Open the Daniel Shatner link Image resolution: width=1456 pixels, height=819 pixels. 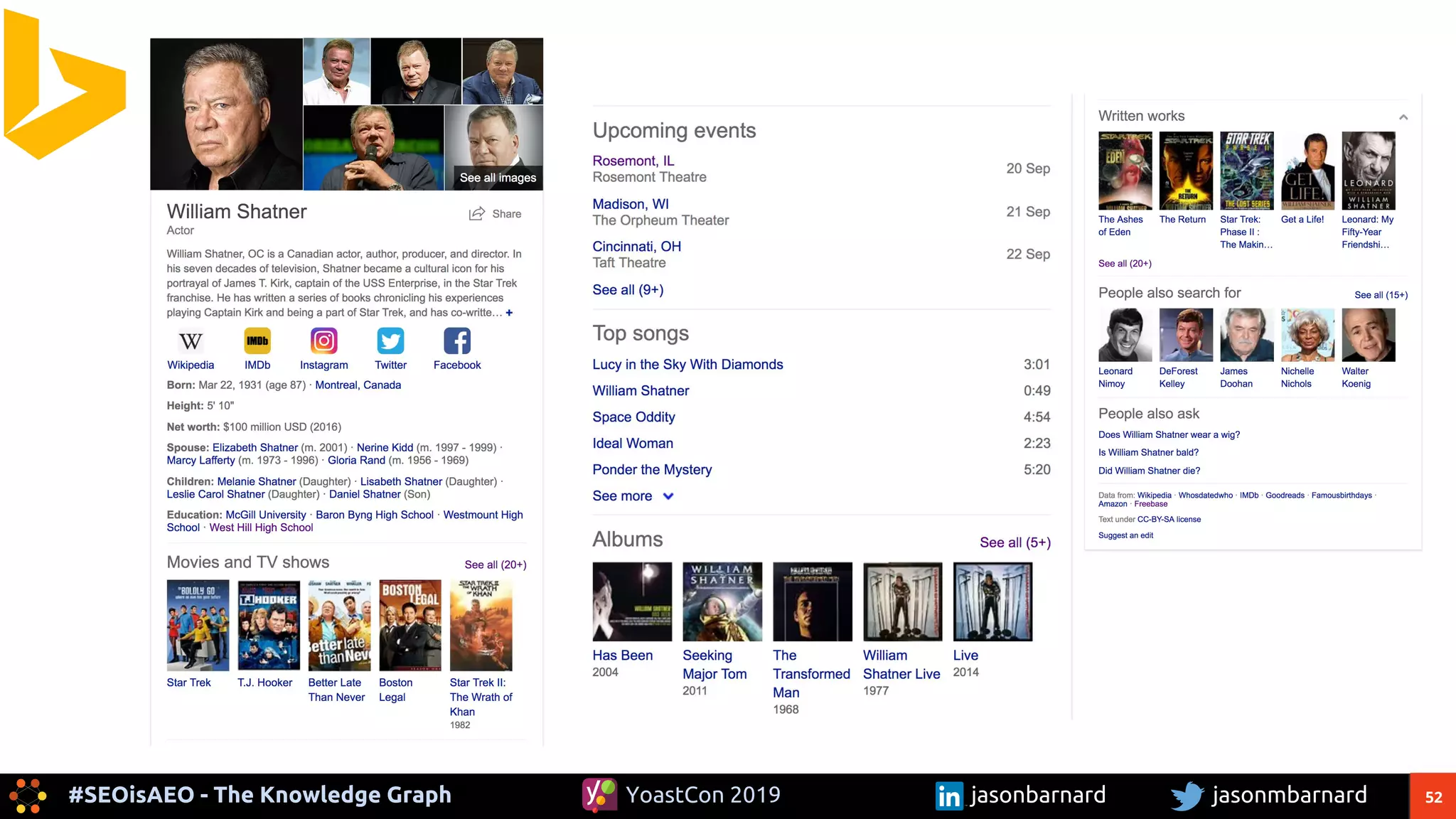coord(365,494)
